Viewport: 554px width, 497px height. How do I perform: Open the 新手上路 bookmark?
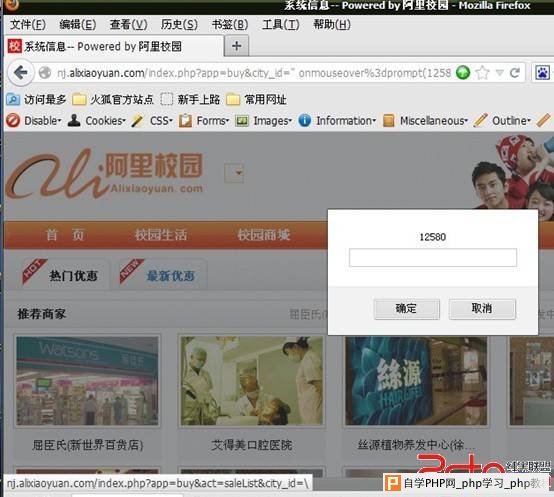coord(190,100)
